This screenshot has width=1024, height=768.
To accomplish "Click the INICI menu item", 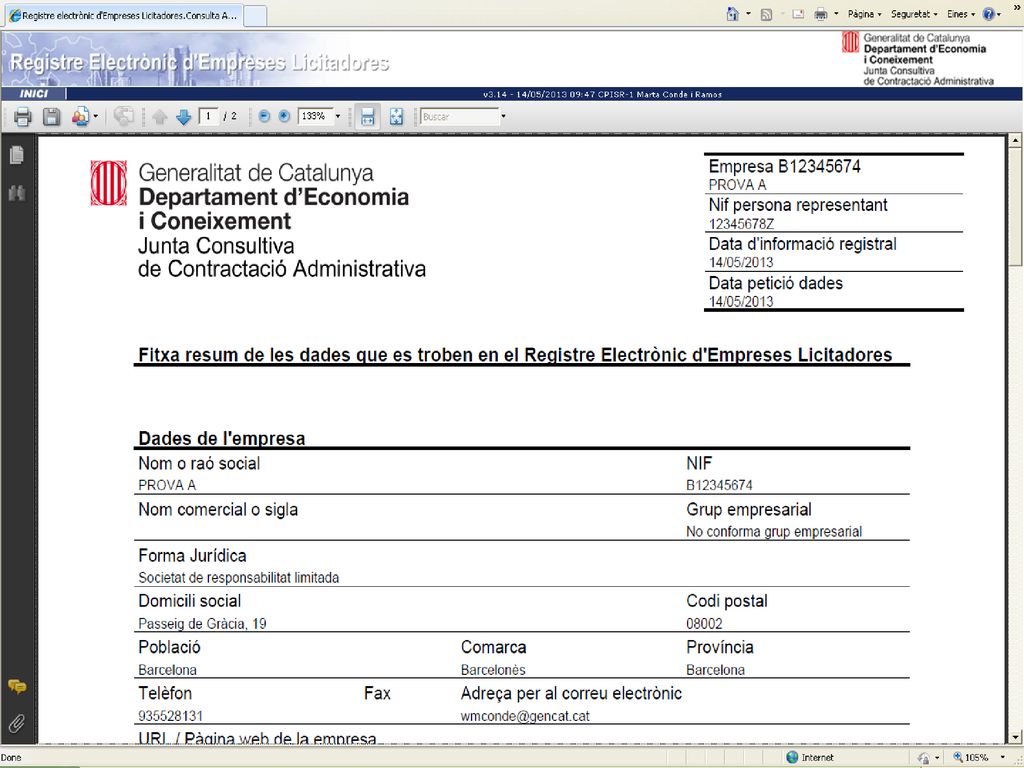I will click(x=34, y=94).
